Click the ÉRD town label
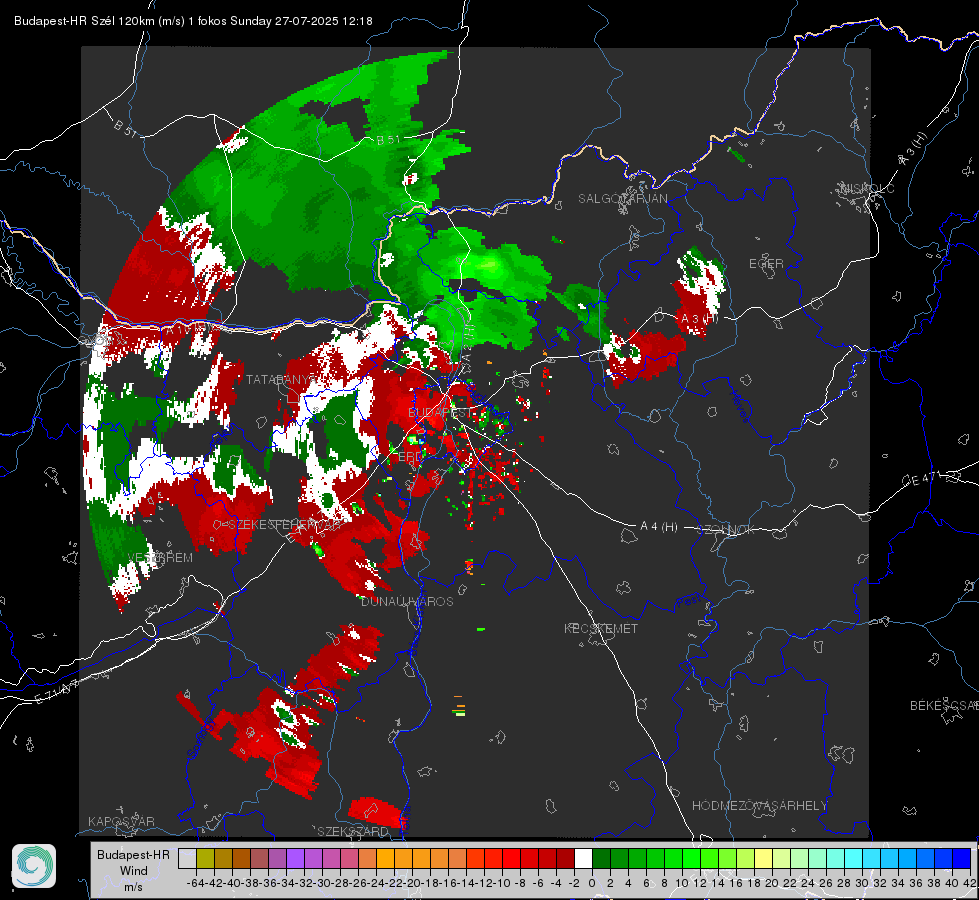Image resolution: width=979 pixels, height=900 pixels. pyautogui.click(x=410, y=457)
